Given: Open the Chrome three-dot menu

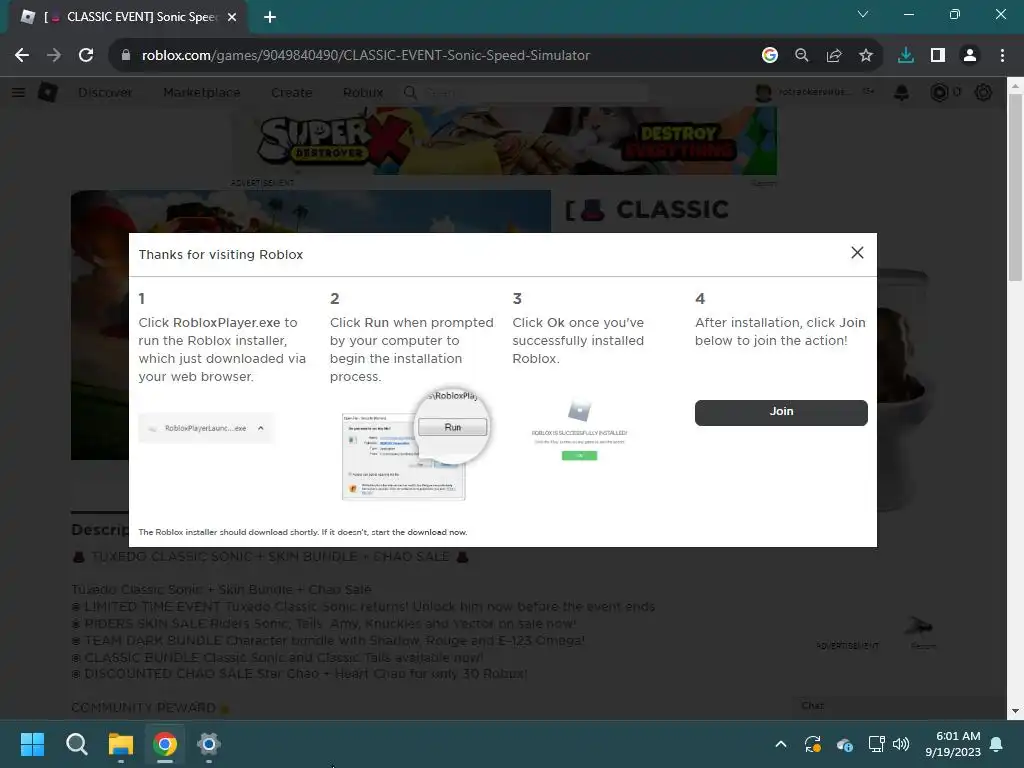Looking at the screenshot, I should pos(1002,56).
